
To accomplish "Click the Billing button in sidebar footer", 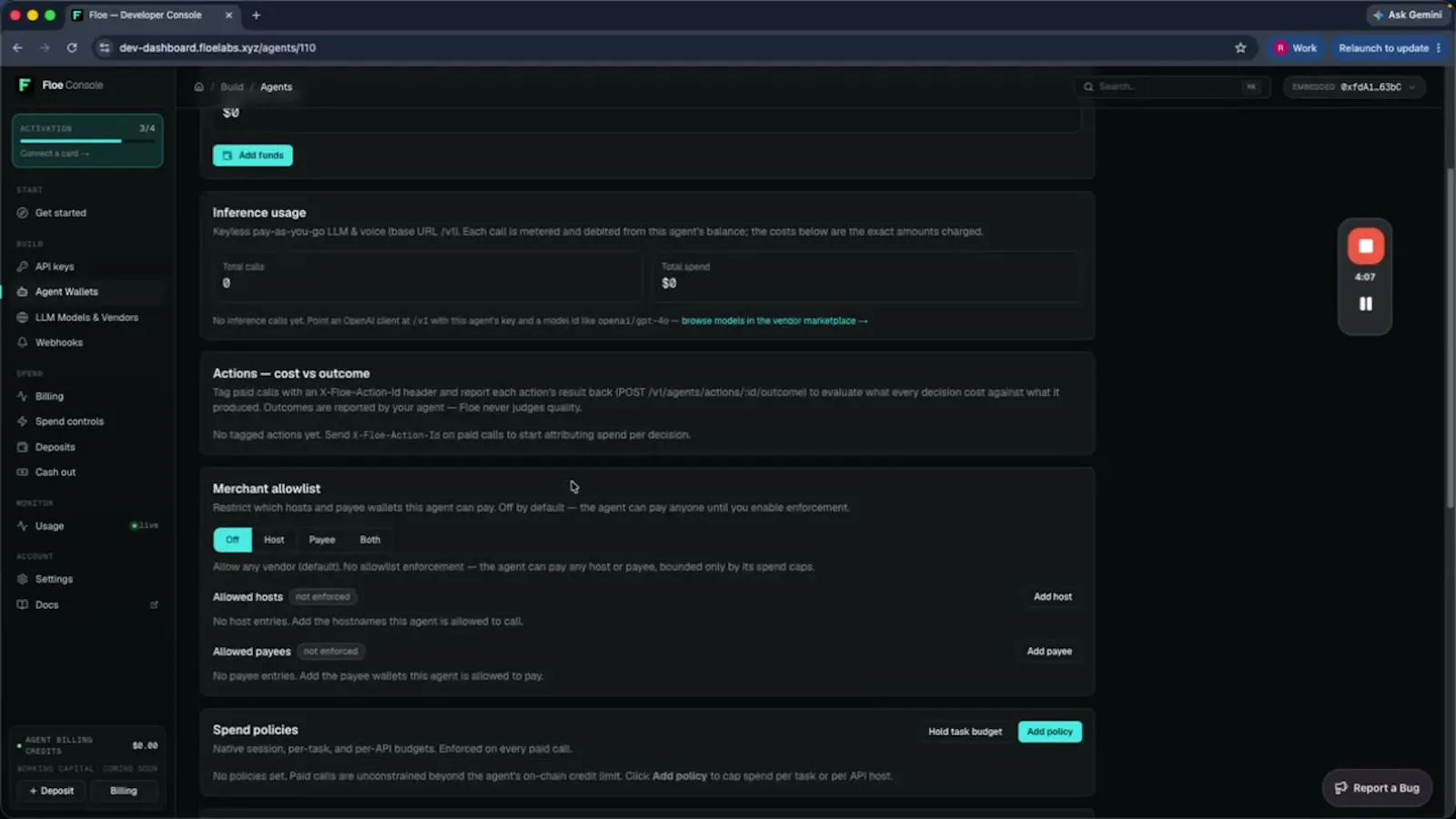I will 124,791.
